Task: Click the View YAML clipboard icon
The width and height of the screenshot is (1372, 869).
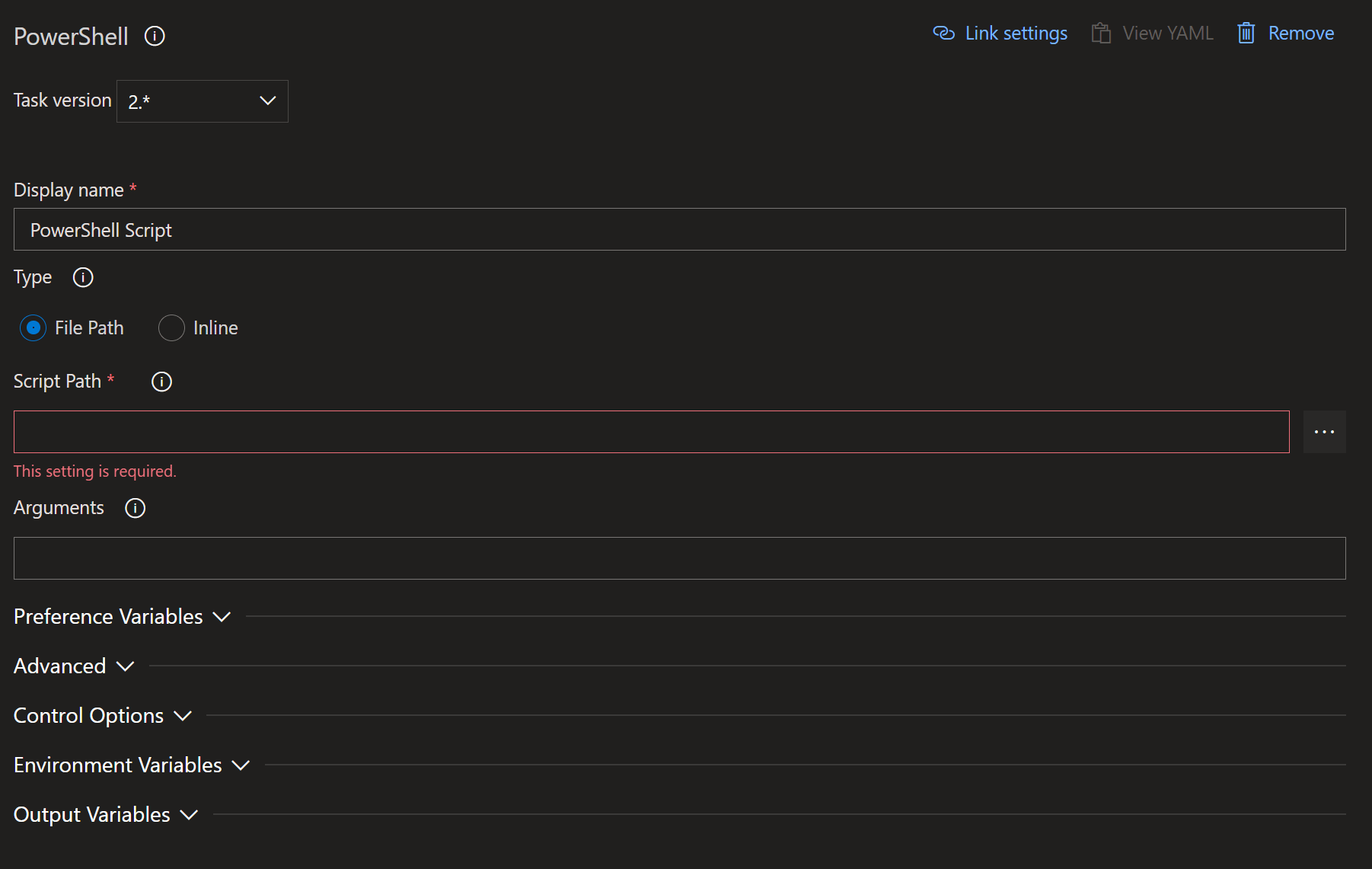Action: [1100, 33]
